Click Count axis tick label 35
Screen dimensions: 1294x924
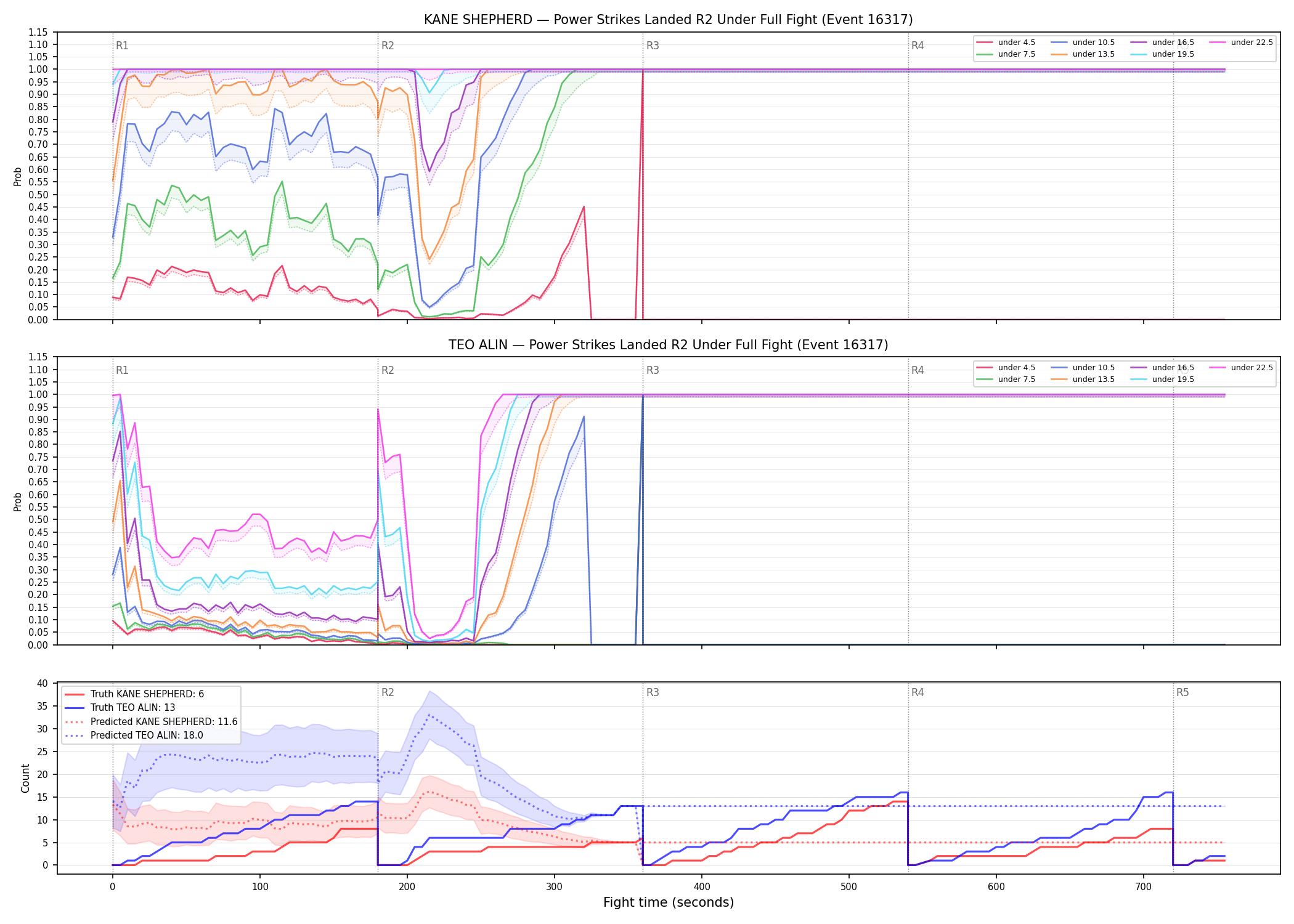tap(43, 706)
